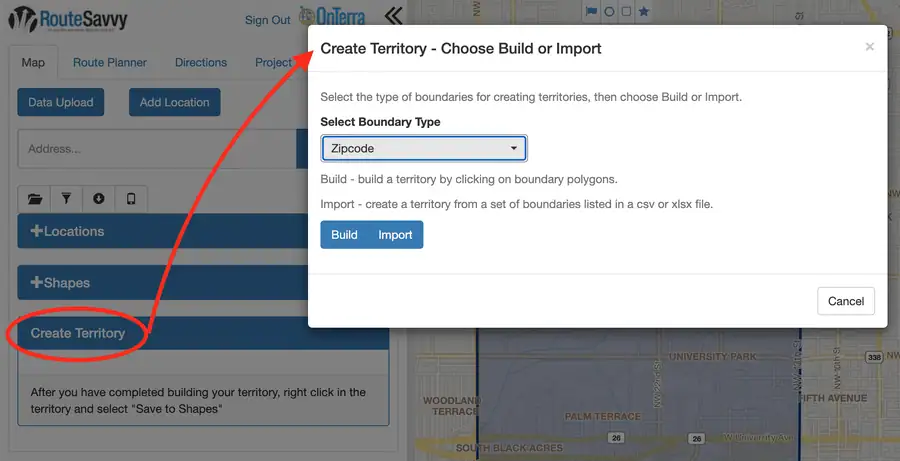The height and width of the screenshot is (461, 900).
Task: Select the circle drawing tool on map
Action: coord(609,11)
